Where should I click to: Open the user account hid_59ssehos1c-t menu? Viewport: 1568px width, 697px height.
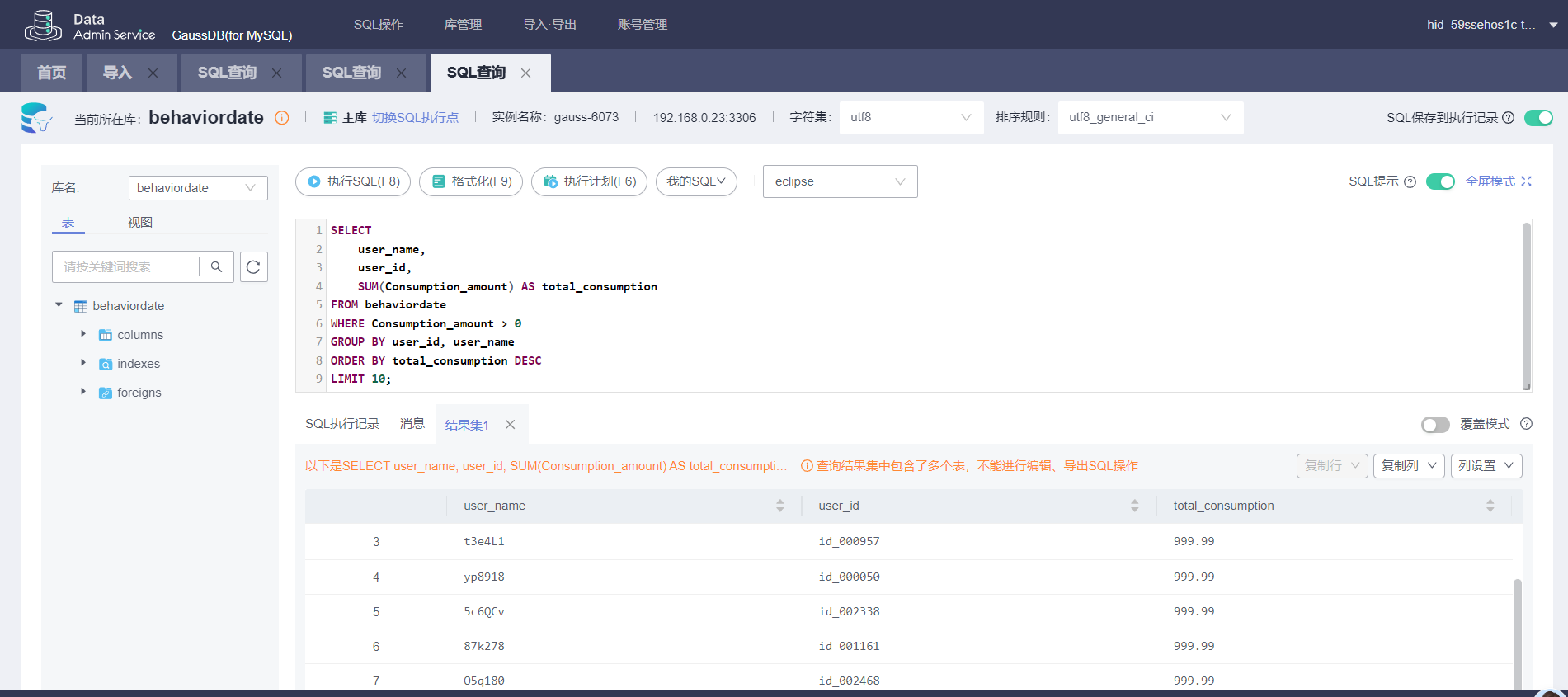(x=1492, y=25)
